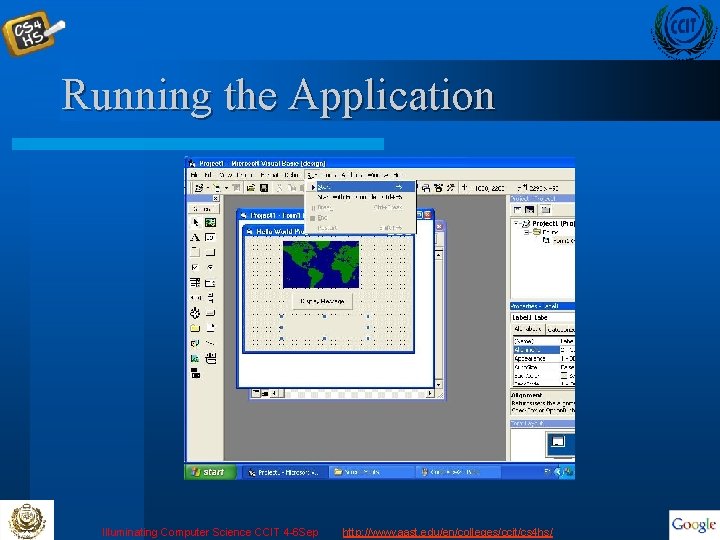Click the Windows start button
Viewport: 720px width, 540px height.
pyautogui.click(x=211, y=472)
